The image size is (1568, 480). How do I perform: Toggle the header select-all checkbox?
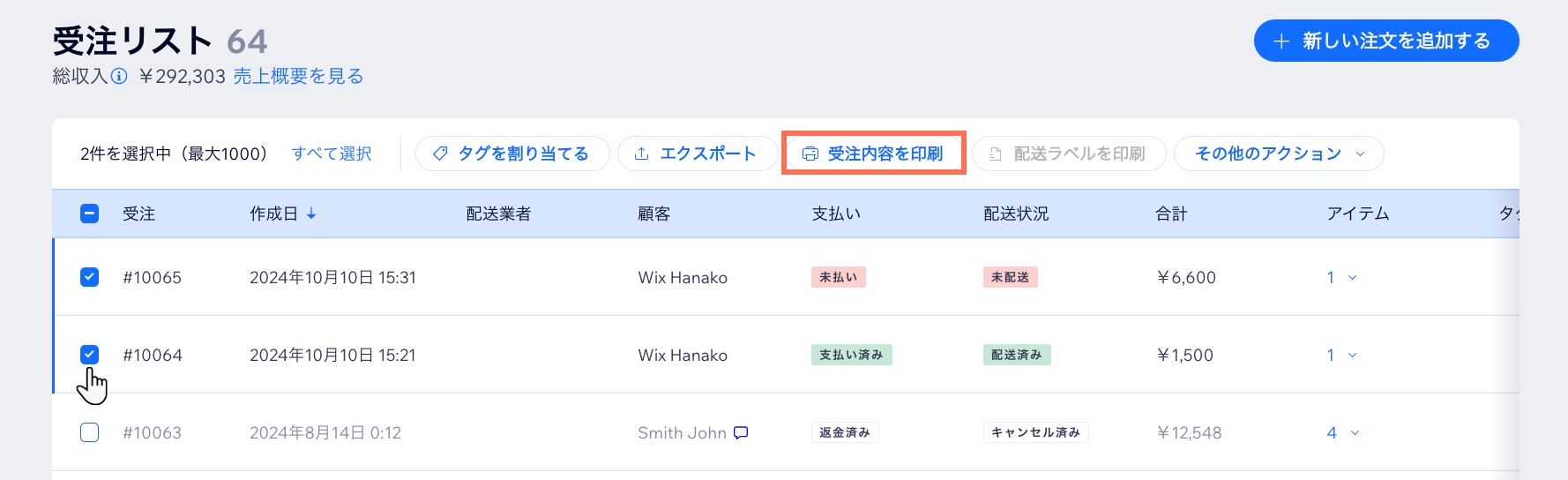(x=89, y=214)
